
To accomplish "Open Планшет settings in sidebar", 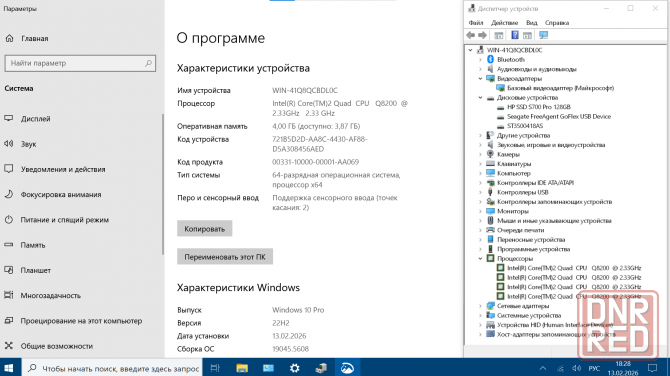I will tap(35, 270).
